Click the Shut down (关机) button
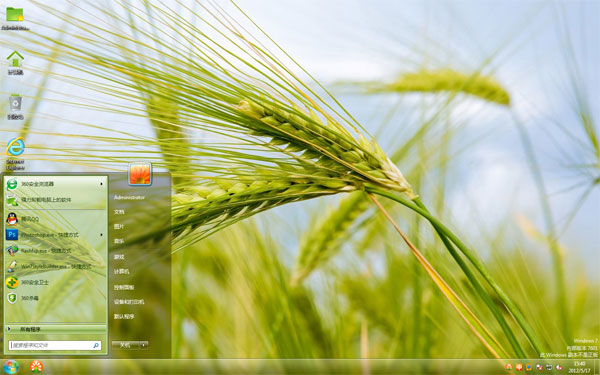 point(125,345)
